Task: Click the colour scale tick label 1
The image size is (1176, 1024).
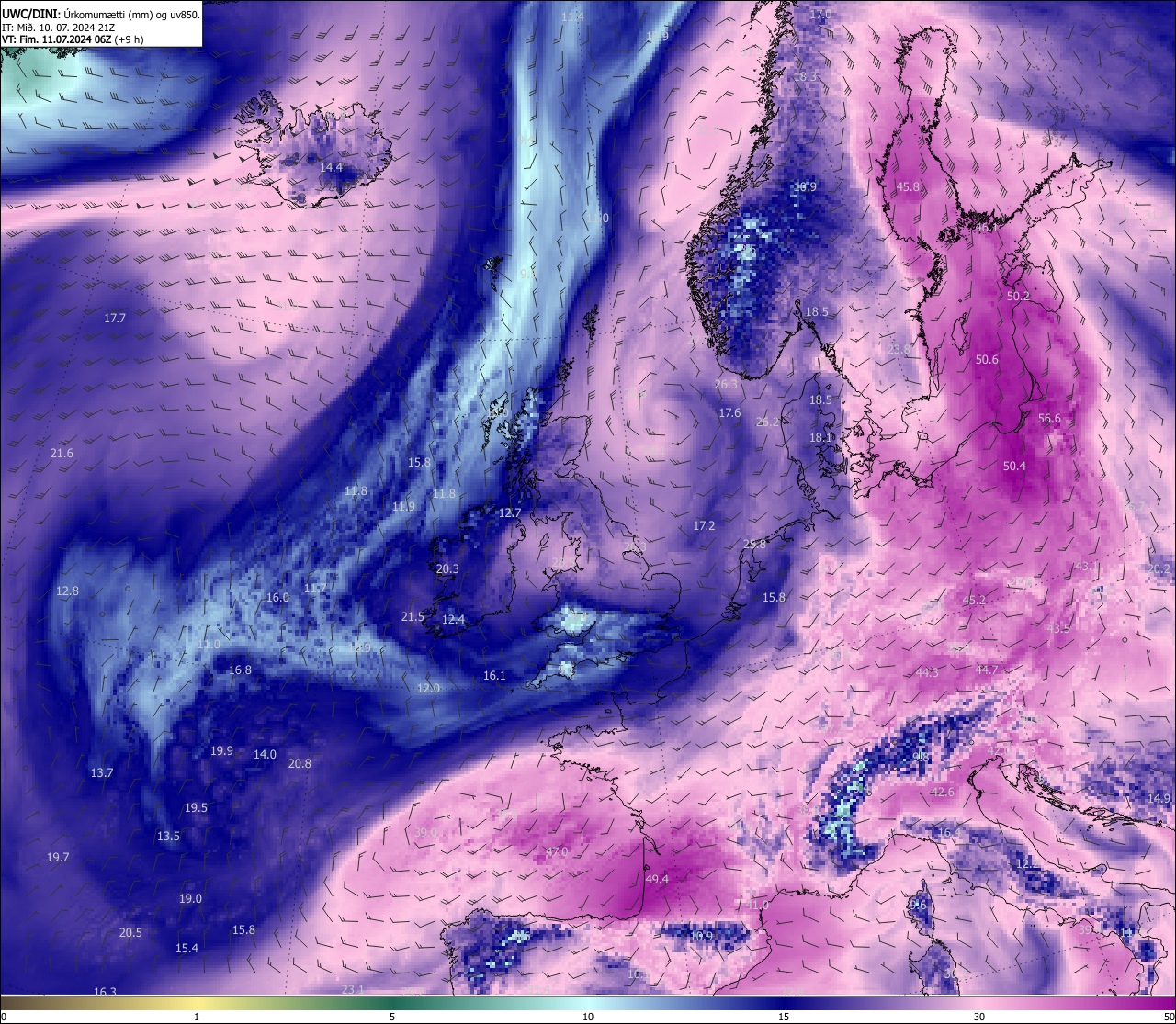Action: click(x=197, y=1017)
